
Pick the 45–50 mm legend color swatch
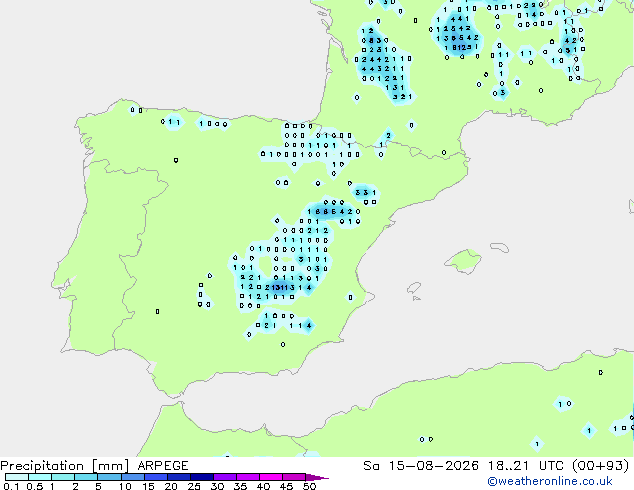point(294,477)
